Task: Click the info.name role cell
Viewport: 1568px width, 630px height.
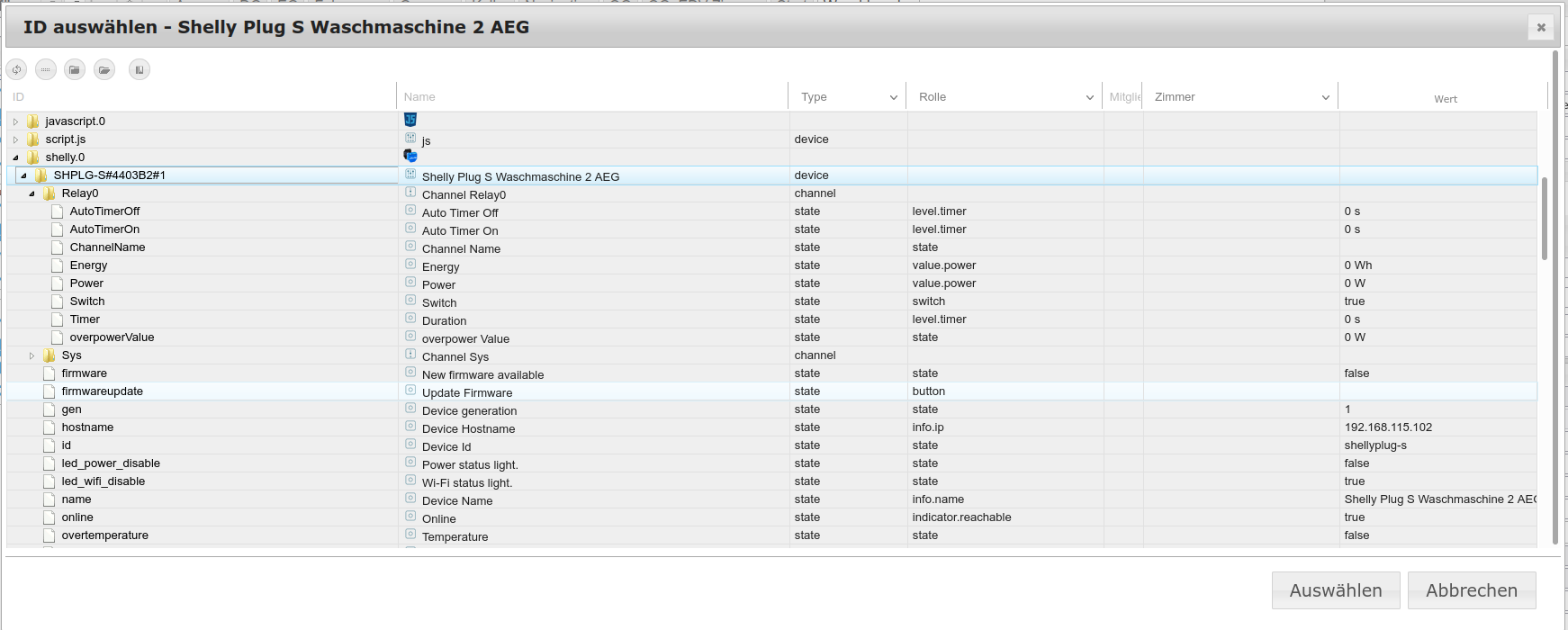Action: tap(1005, 499)
